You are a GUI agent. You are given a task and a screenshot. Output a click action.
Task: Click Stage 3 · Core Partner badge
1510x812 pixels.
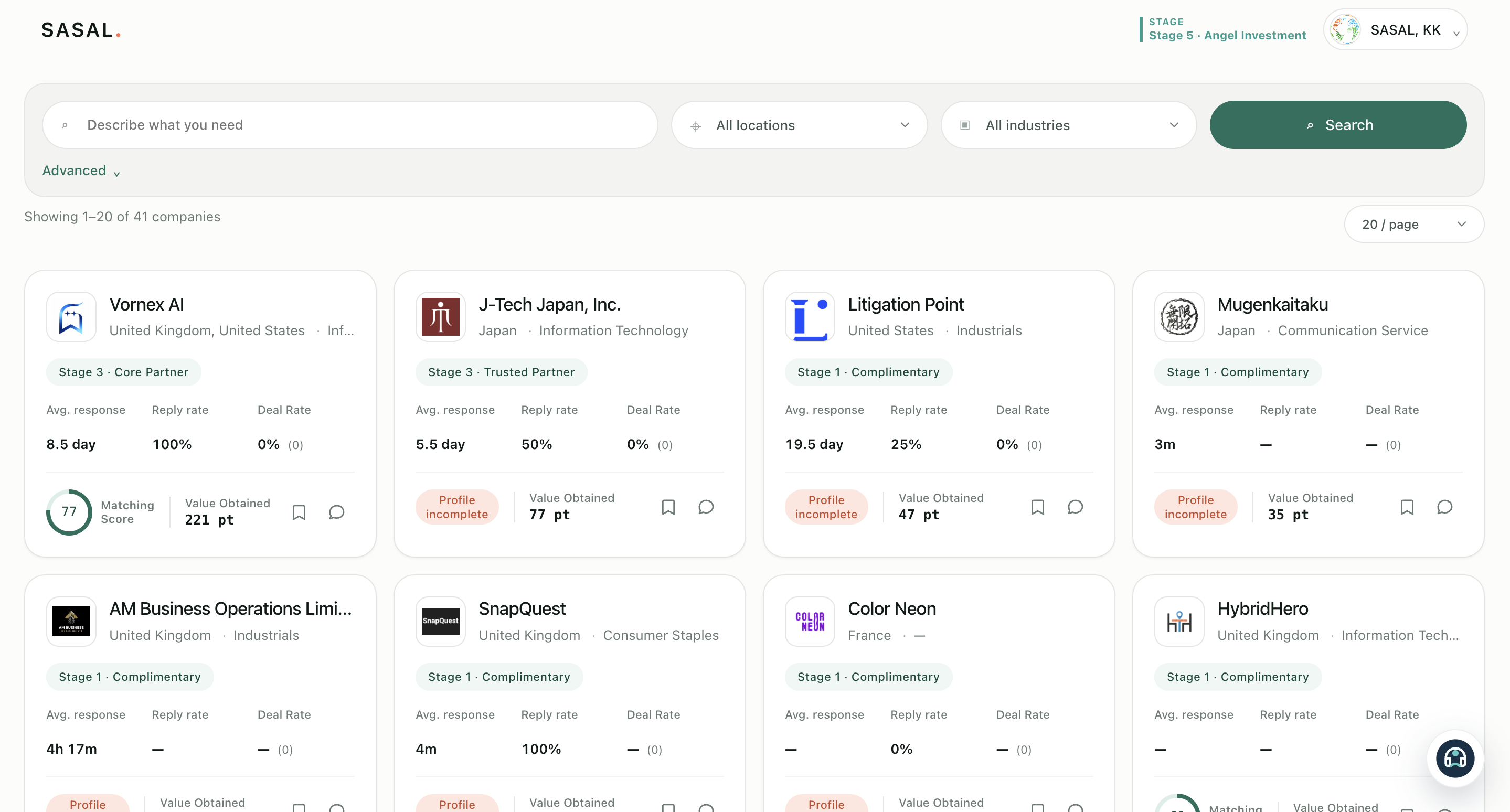tap(124, 372)
